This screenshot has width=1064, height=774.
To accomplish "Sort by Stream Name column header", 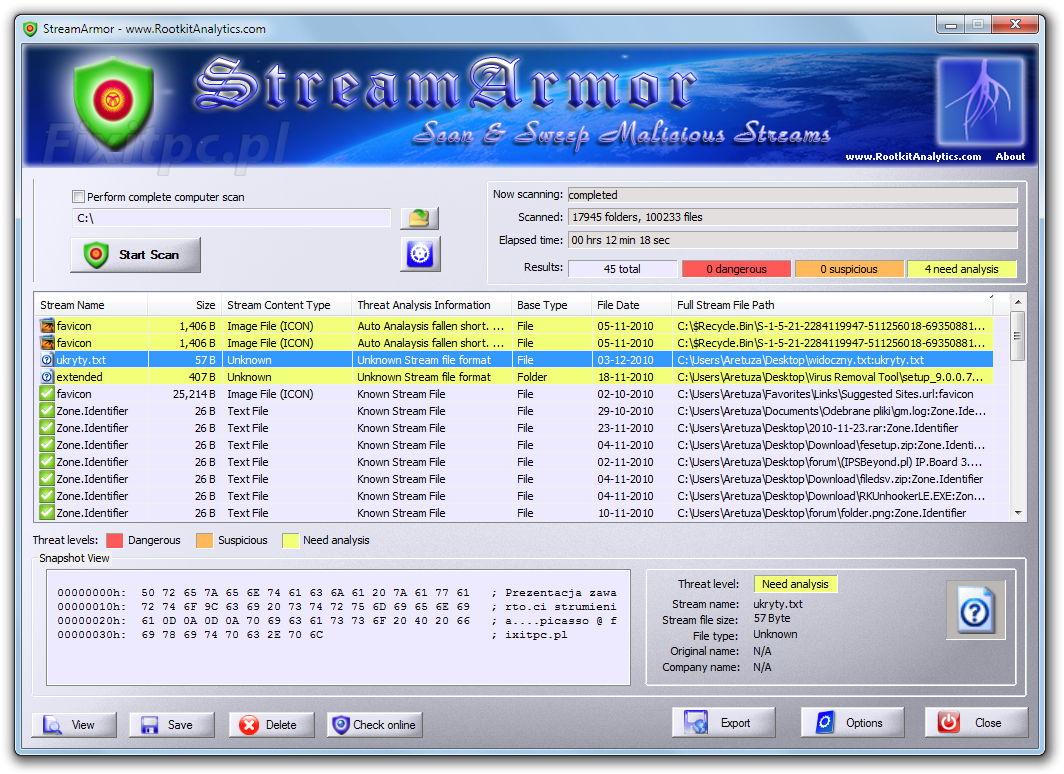I will [x=91, y=305].
